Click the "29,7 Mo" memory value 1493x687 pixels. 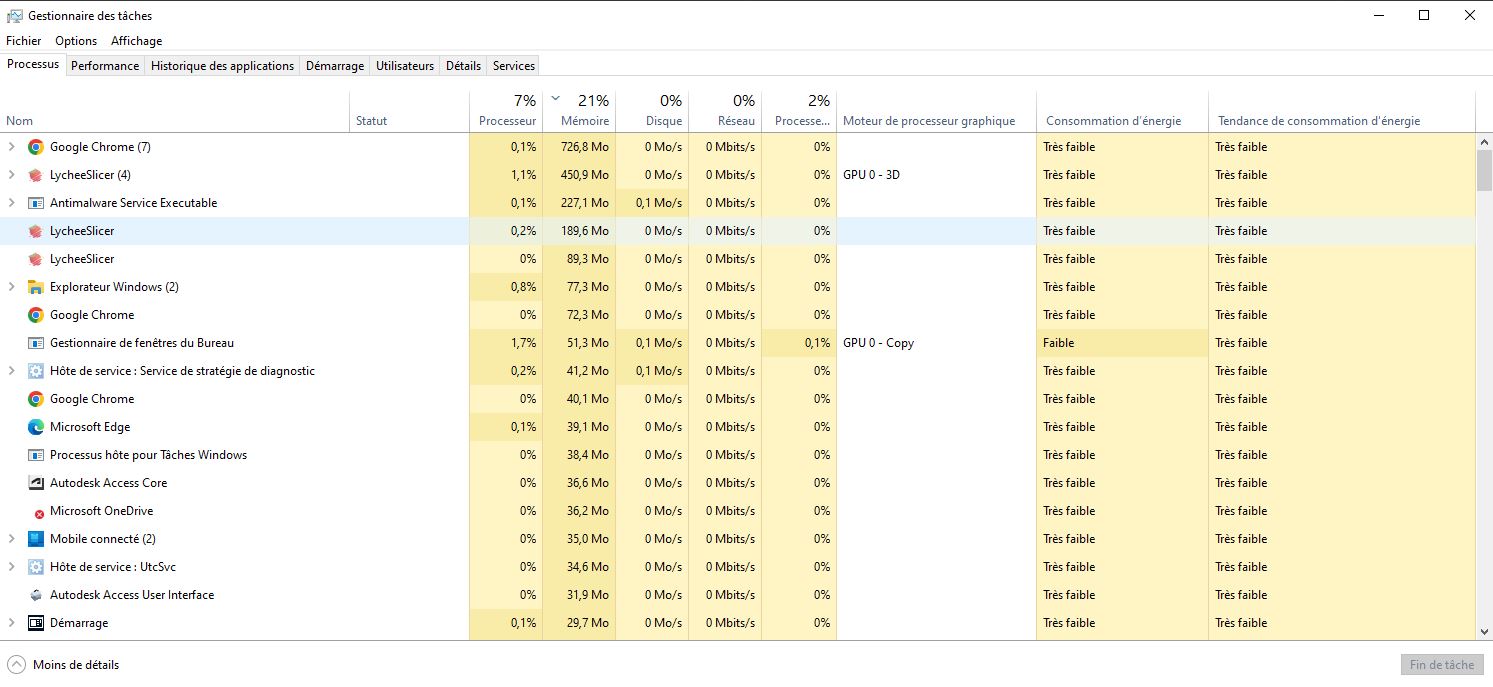[588, 623]
